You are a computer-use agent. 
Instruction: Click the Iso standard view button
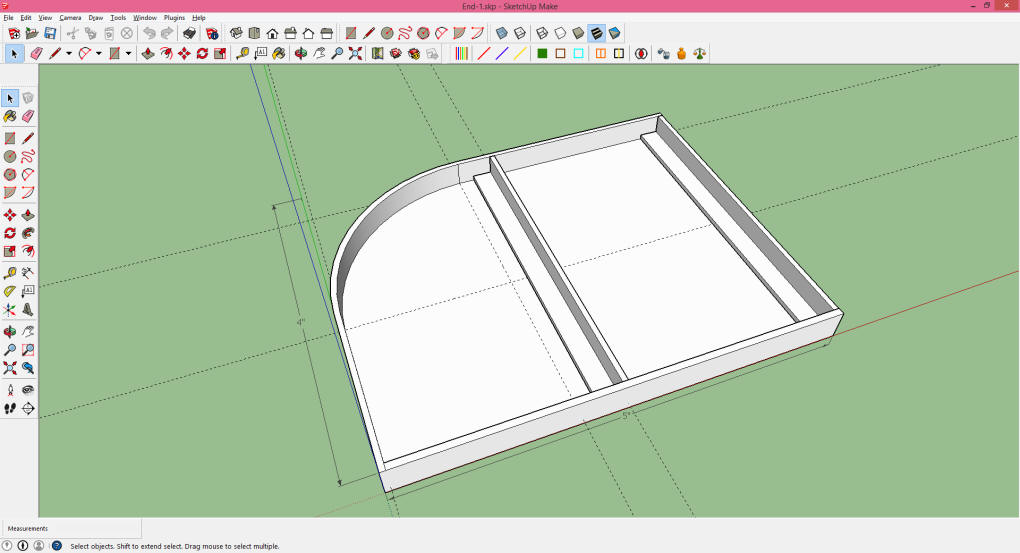click(236, 33)
